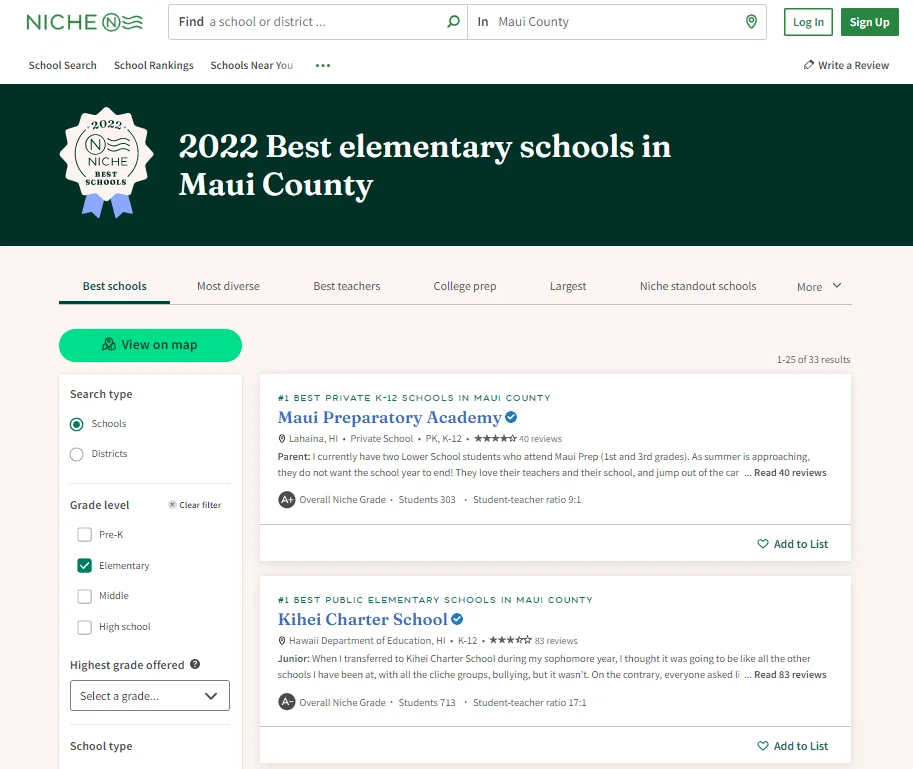Click the Maui County location field
Screen dimensions: 913x769
pyautogui.click(x=617, y=22)
